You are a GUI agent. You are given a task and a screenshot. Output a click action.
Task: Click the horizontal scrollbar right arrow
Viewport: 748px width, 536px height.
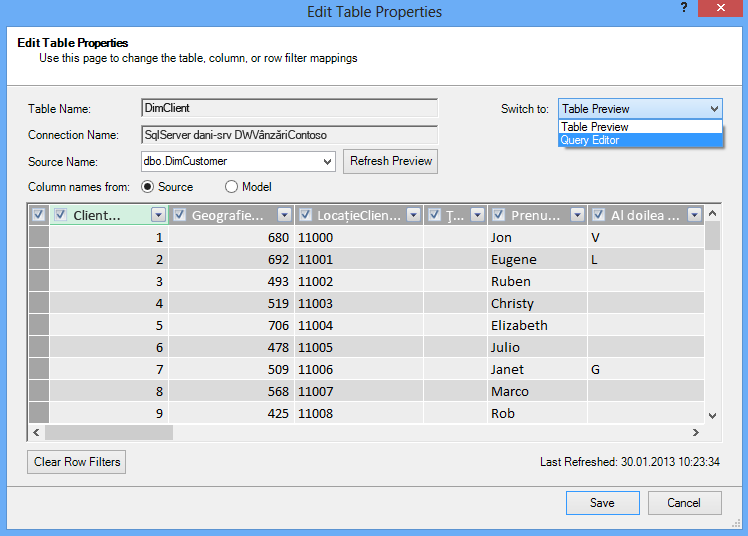coord(696,433)
